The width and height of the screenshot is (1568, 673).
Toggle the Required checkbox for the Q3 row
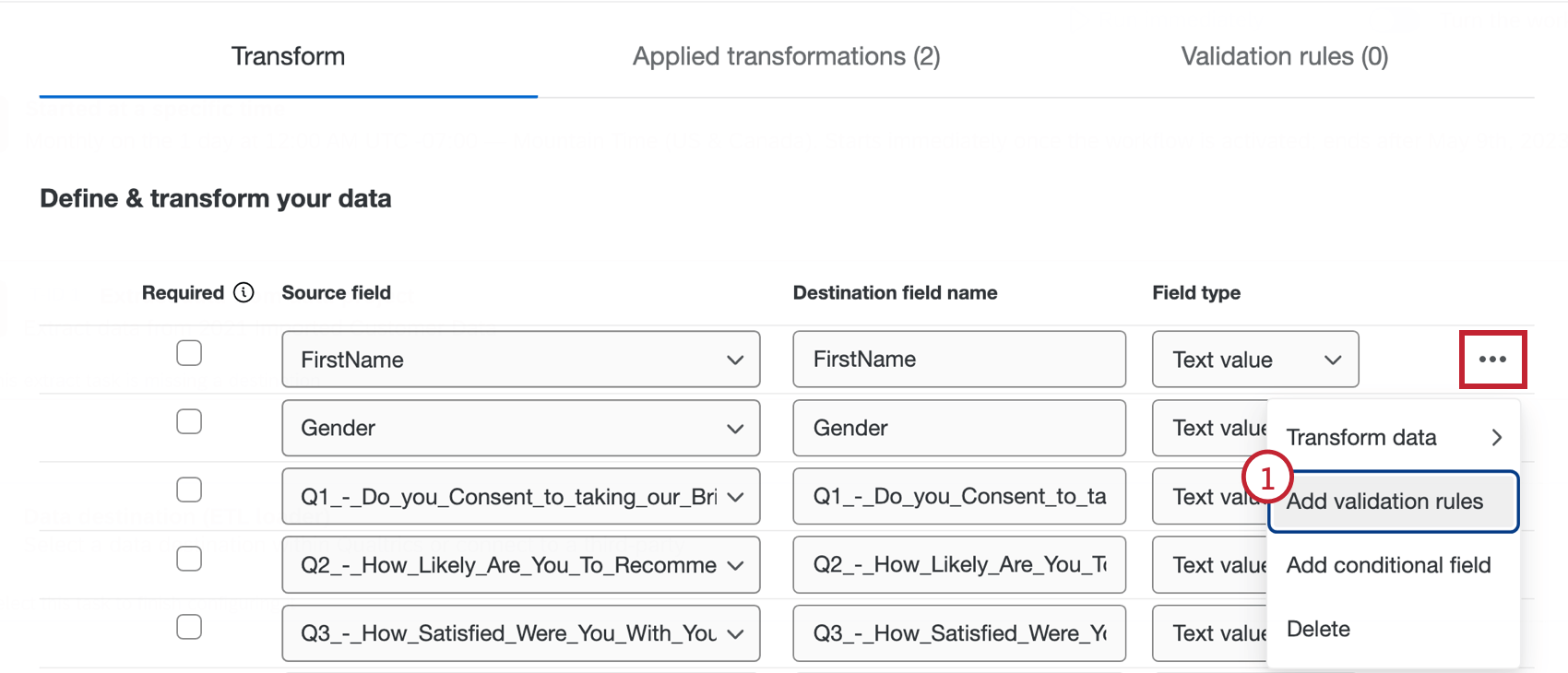189,627
